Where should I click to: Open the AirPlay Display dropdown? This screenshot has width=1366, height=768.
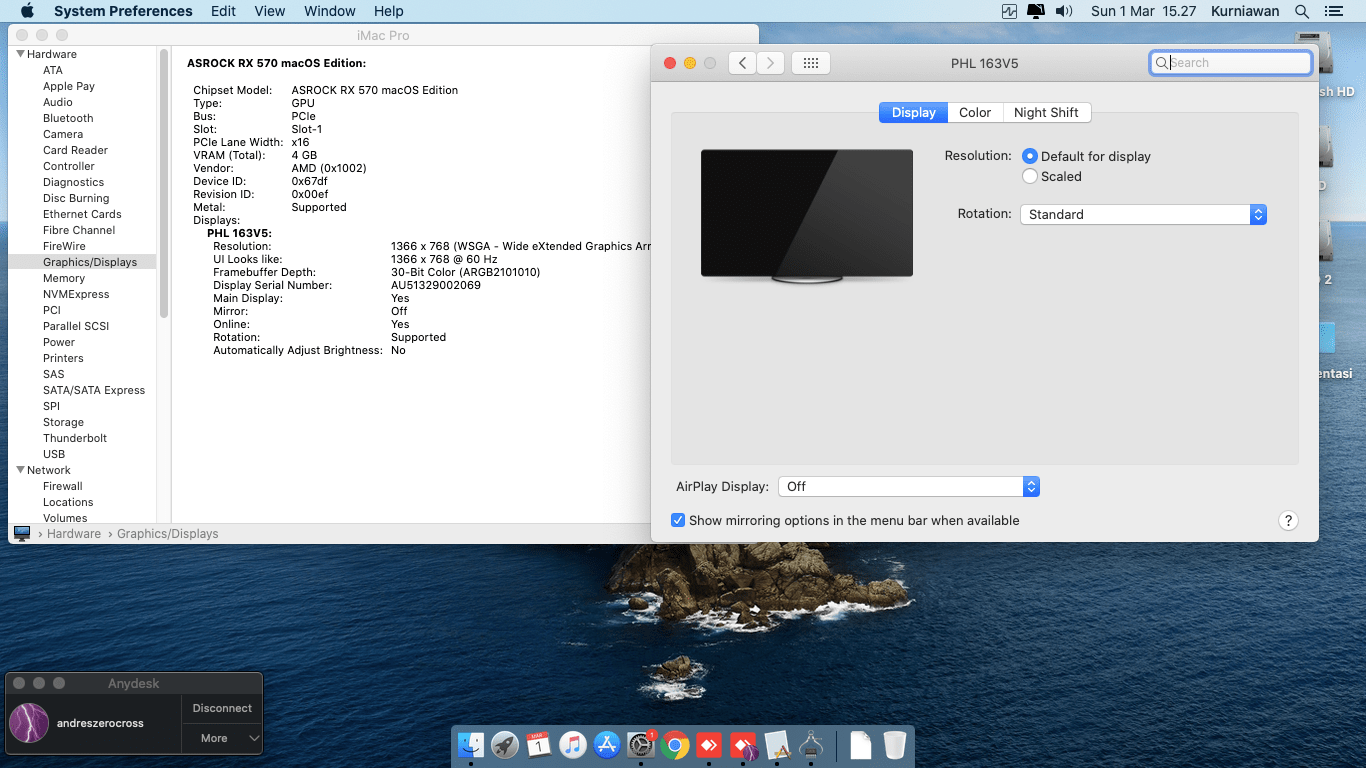pyautogui.click(x=909, y=486)
